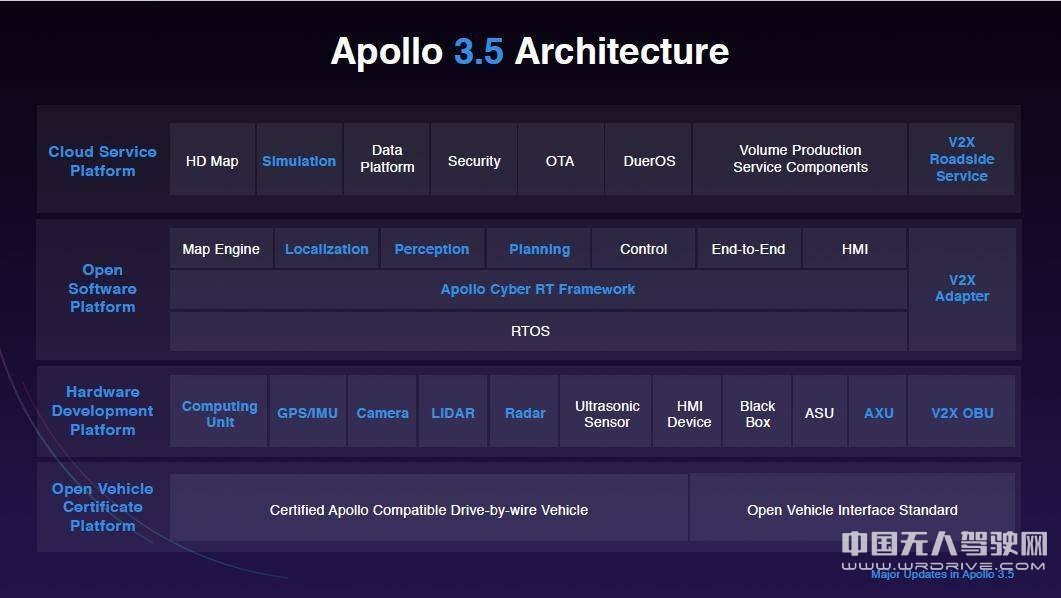The image size is (1061, 598).
Task: Click the Security module icon
Action: tap(473, 160)
